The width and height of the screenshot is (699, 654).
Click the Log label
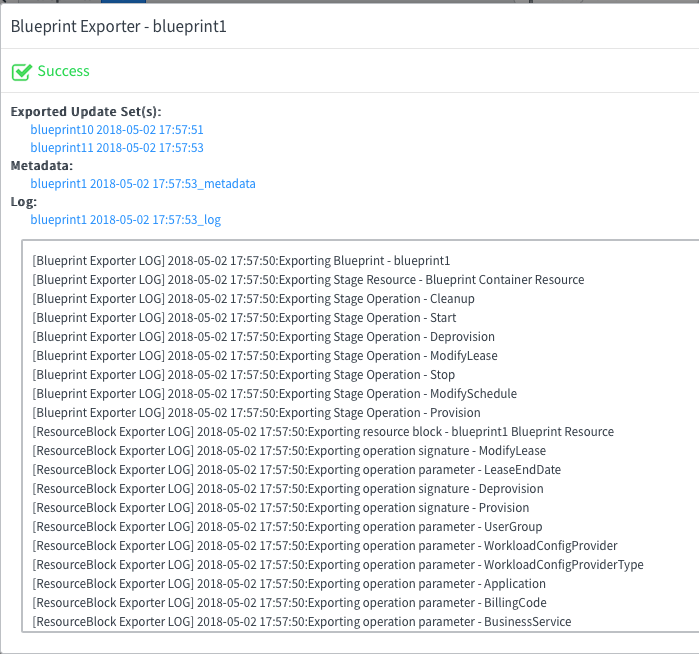pyautogui.click(x=24, y=202)
